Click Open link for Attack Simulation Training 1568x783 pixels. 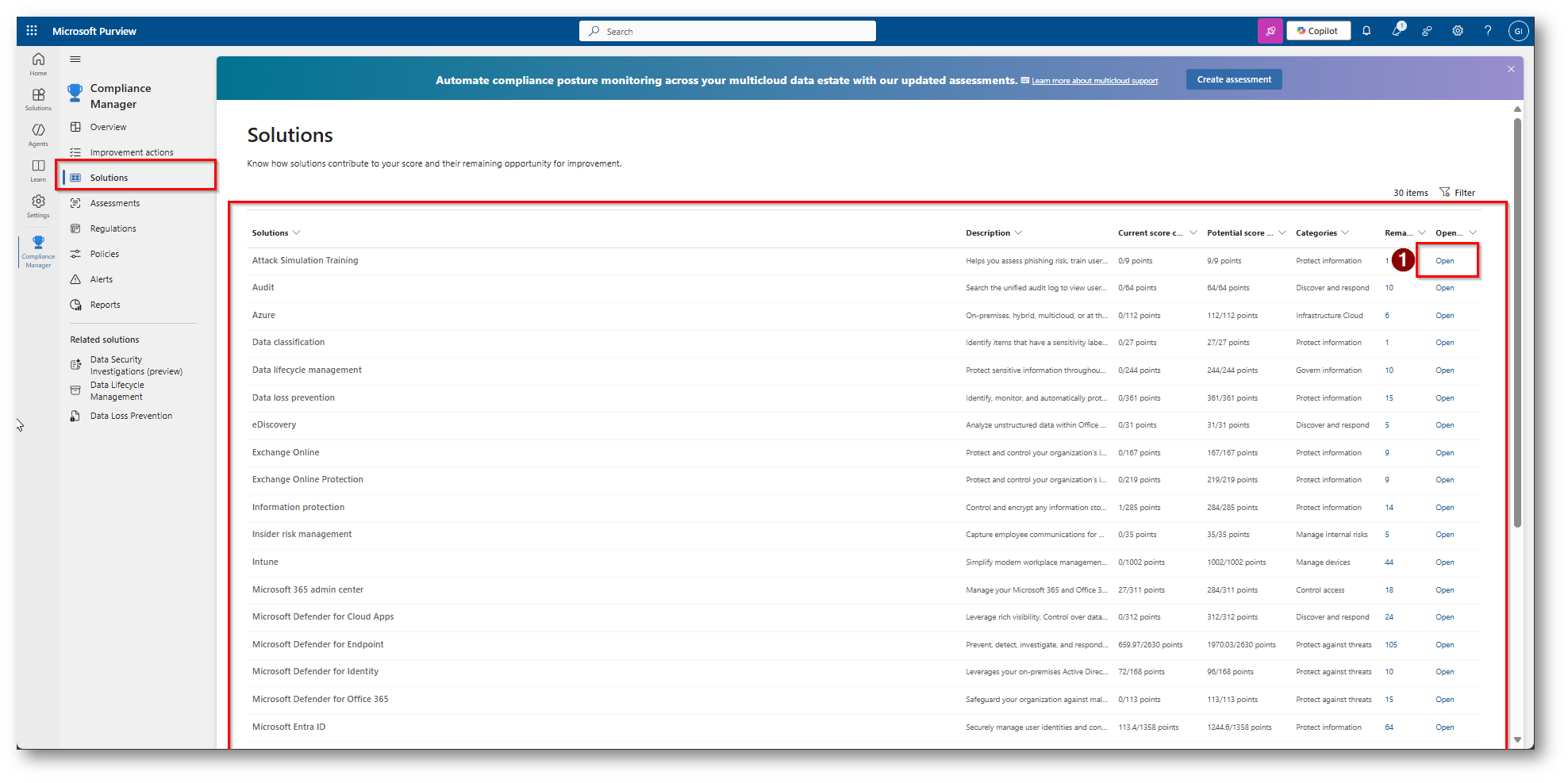coord(1444,261)
